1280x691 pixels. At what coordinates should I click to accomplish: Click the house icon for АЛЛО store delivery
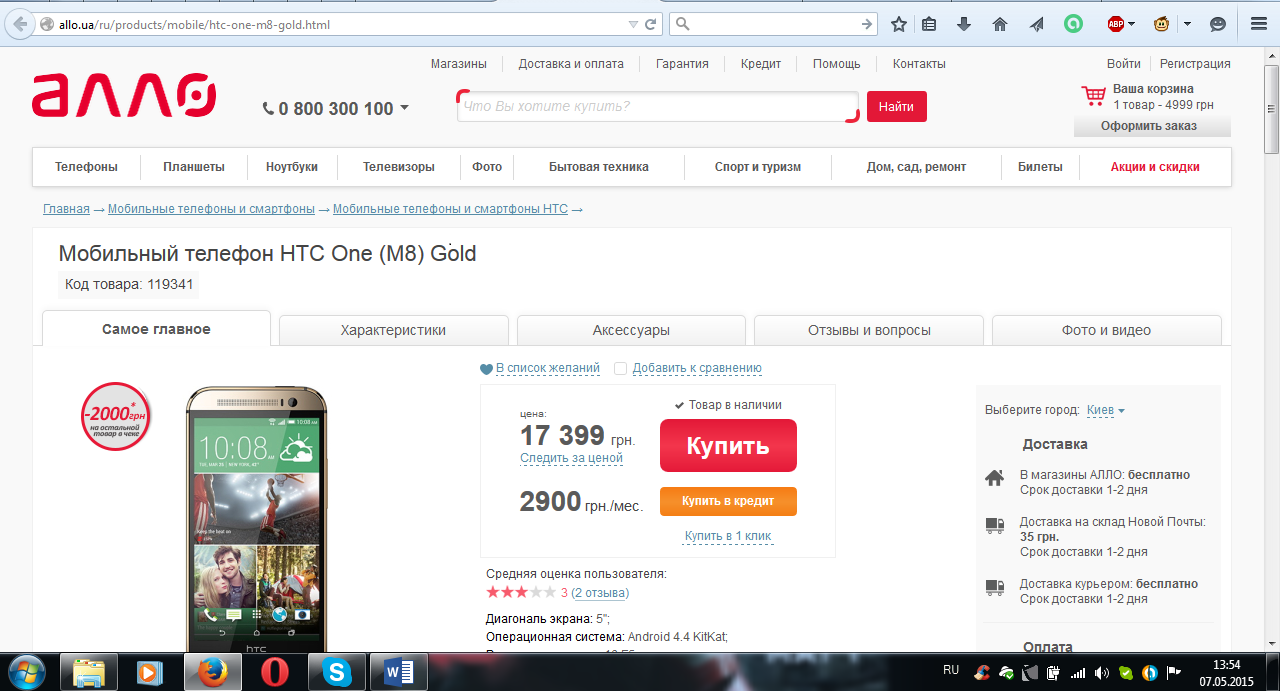tap(995, 478)
